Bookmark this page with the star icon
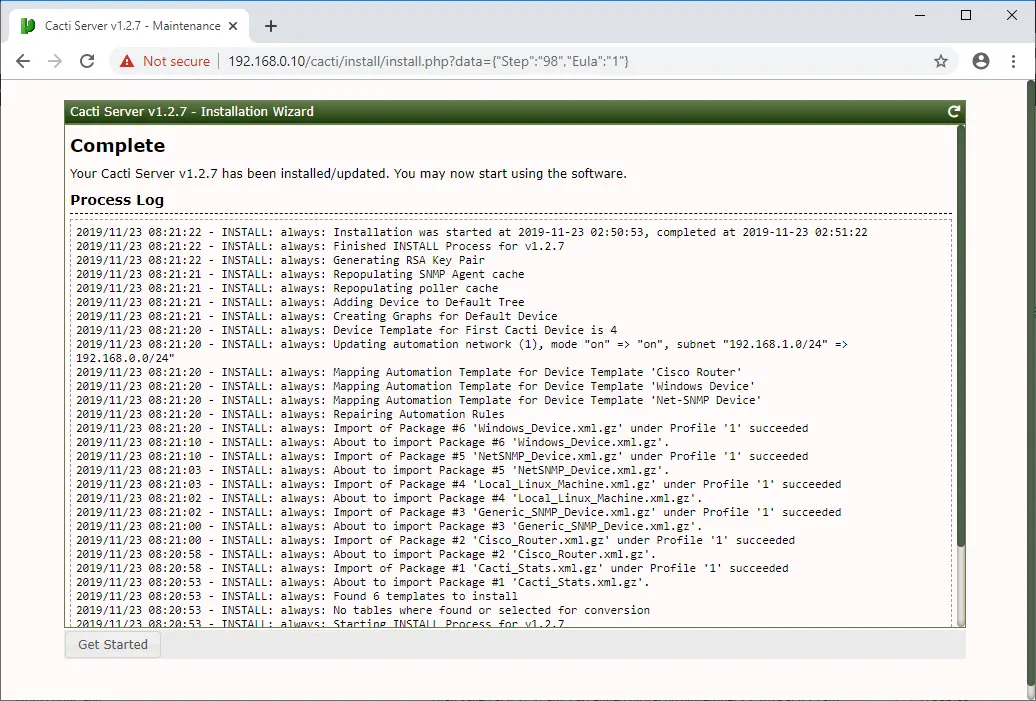Viewport: 1036px width, 701px height. pos(941,61)
